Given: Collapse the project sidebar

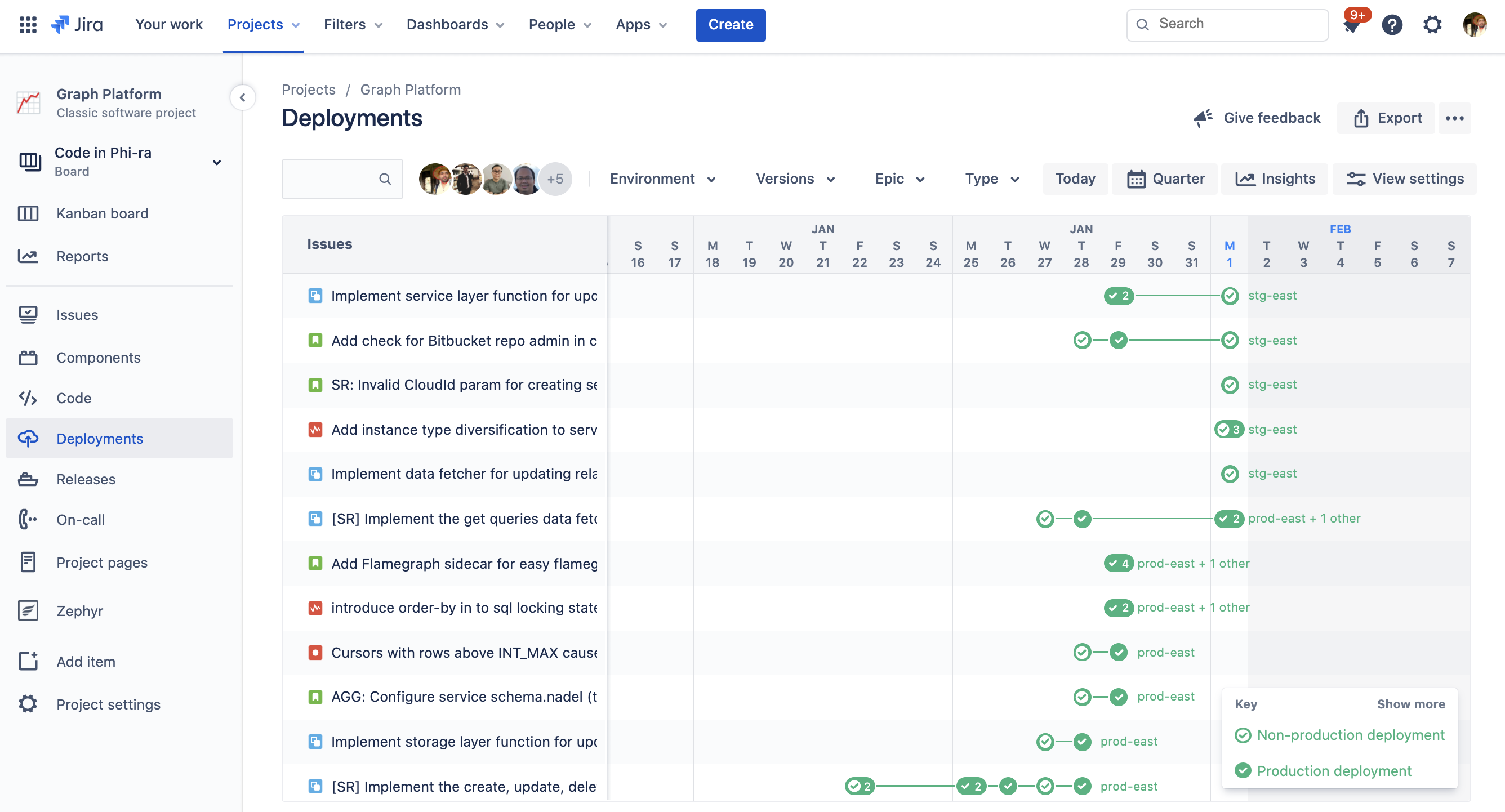Looking at the screenshot, I should [242, 97].
